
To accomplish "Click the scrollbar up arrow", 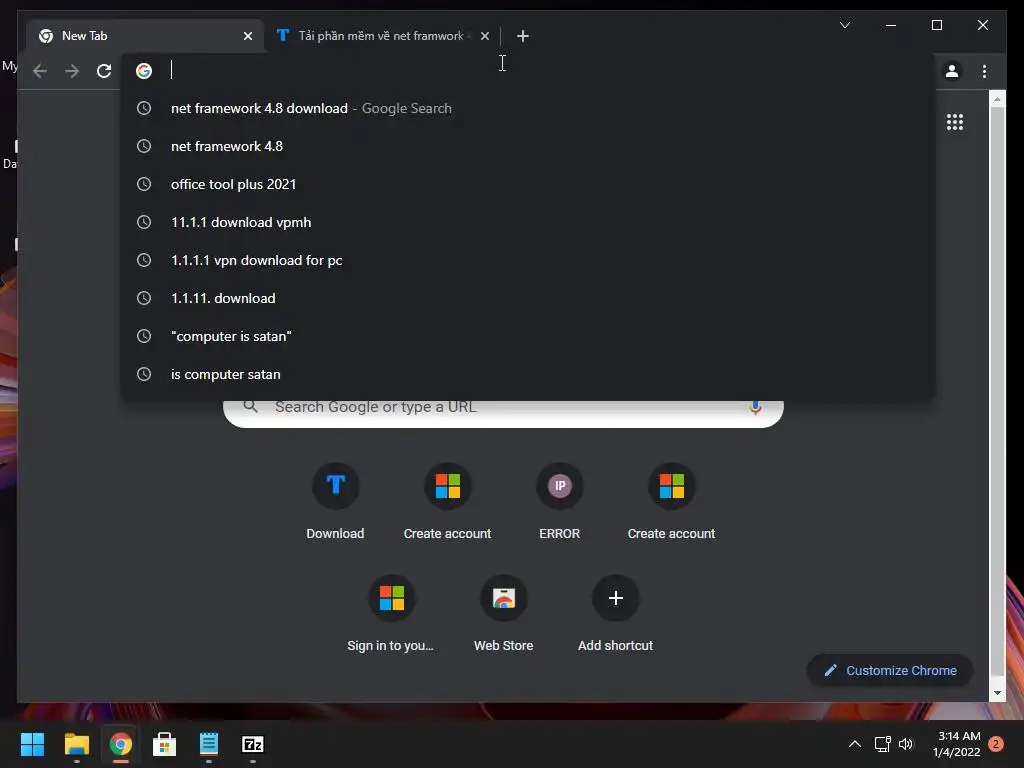I will tap(997, 100).
